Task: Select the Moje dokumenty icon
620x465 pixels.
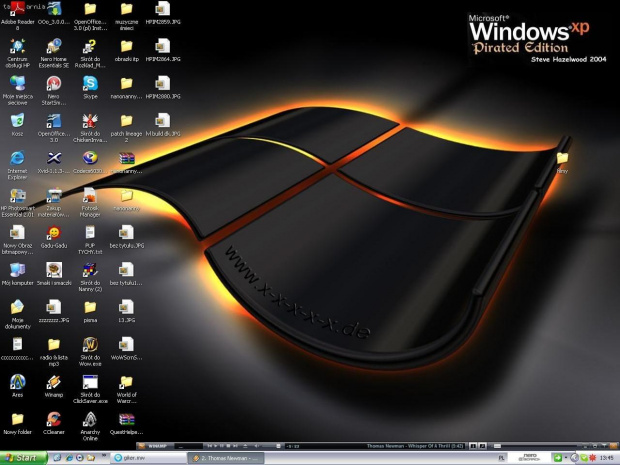Action: [17, 314]
